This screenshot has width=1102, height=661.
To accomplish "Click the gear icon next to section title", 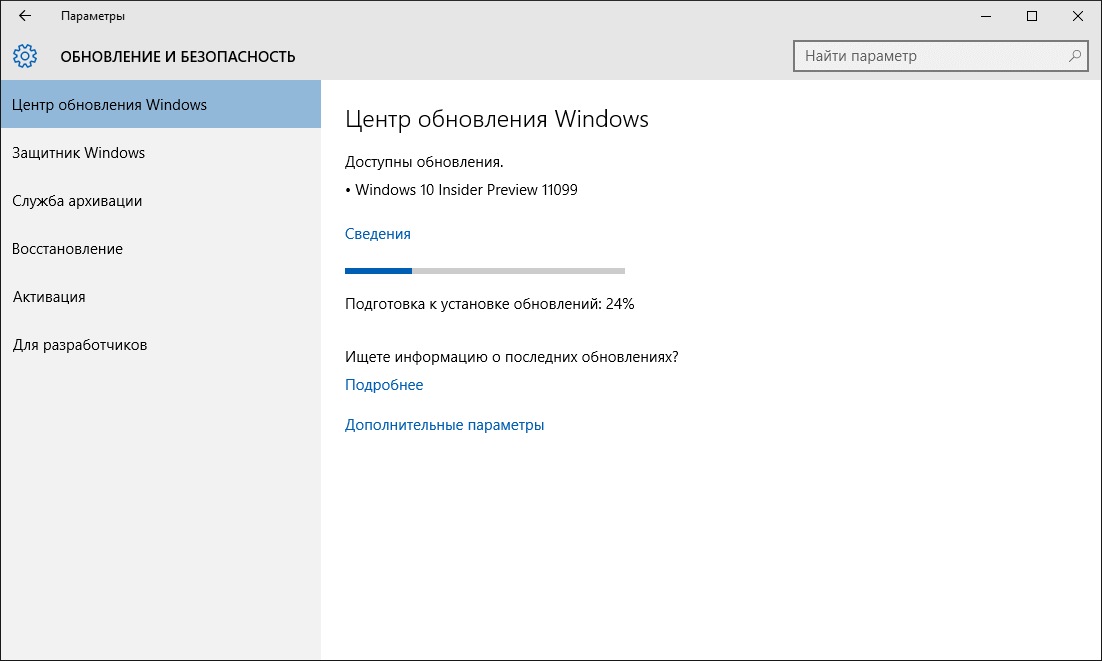I will 25,56.
